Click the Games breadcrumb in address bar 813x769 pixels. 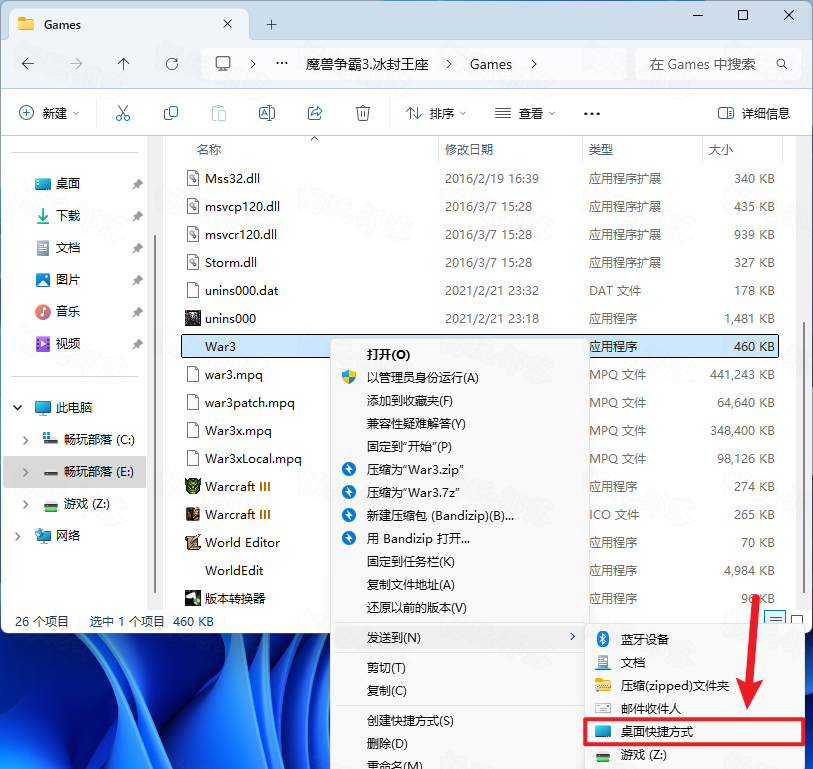coord(490,64)
